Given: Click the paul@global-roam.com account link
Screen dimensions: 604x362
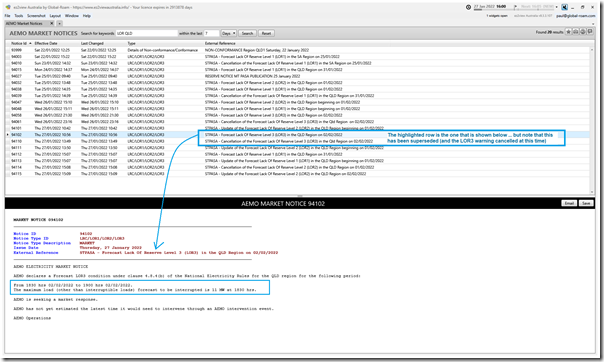Looking at the screenshot, I should pyautogui.click(x=575, y=16).
